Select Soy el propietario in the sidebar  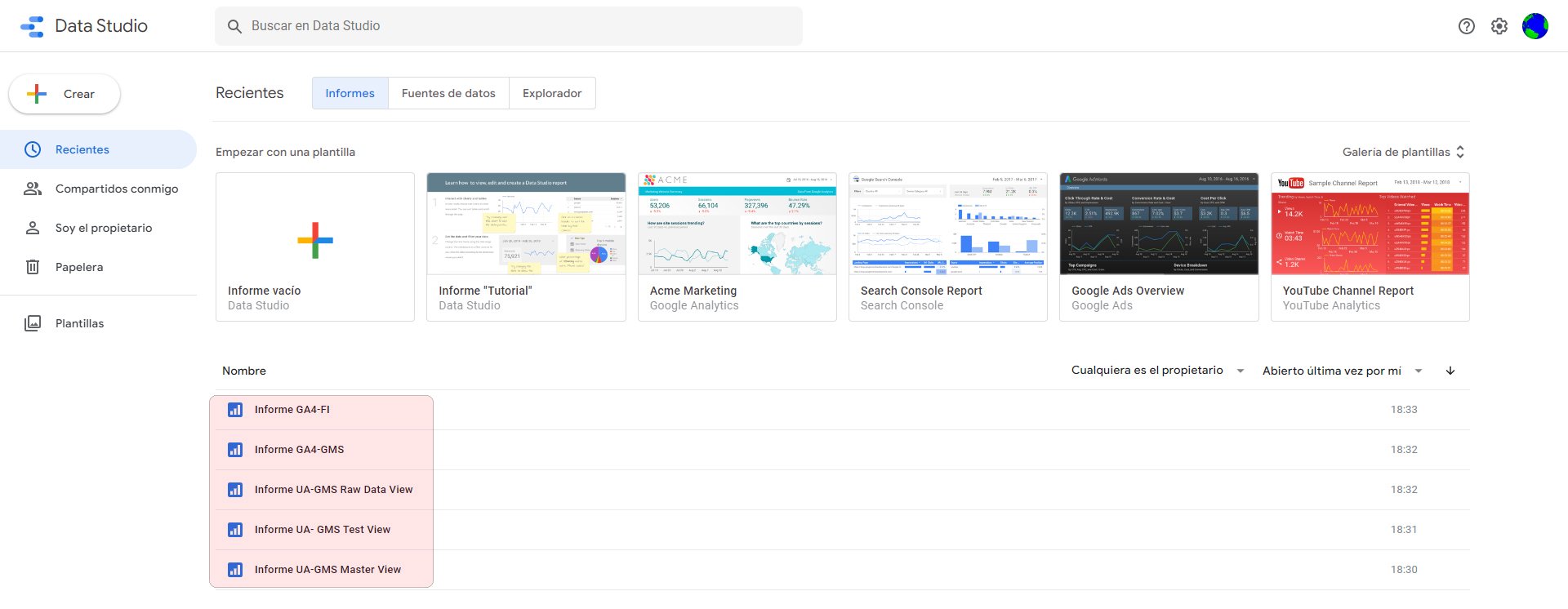click(98, 228)
